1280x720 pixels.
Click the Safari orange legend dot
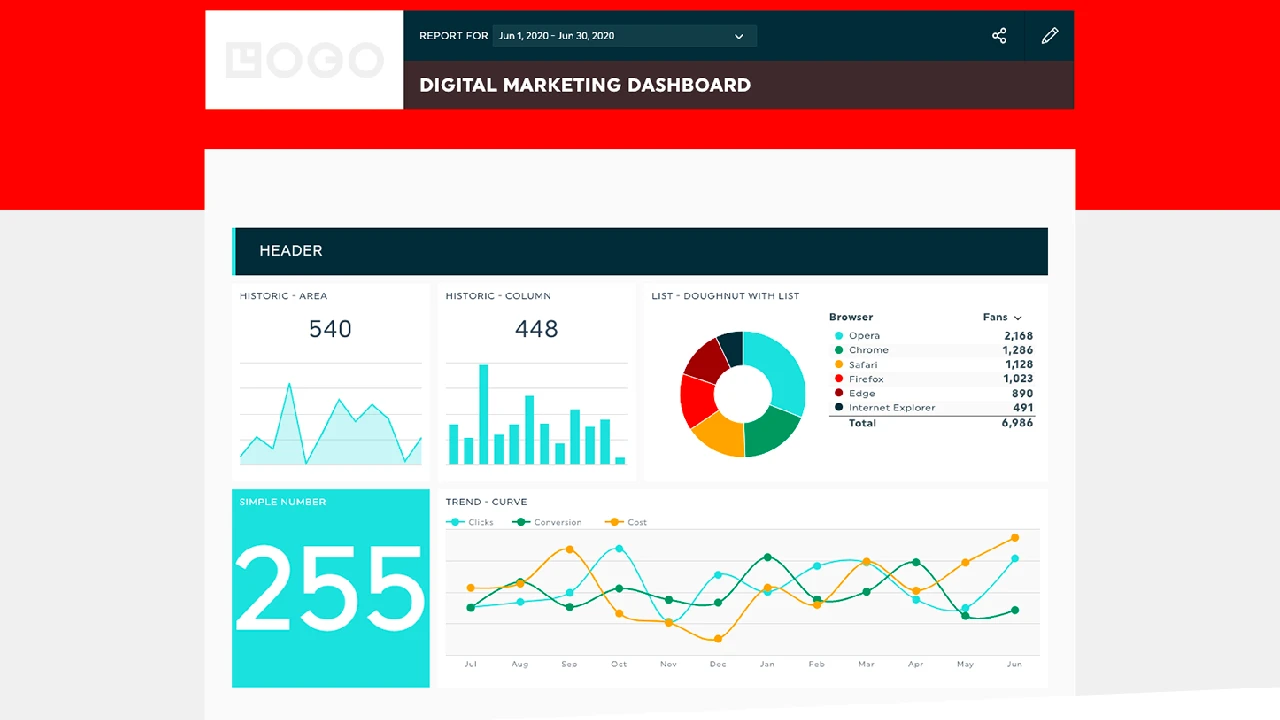point(838,365)
